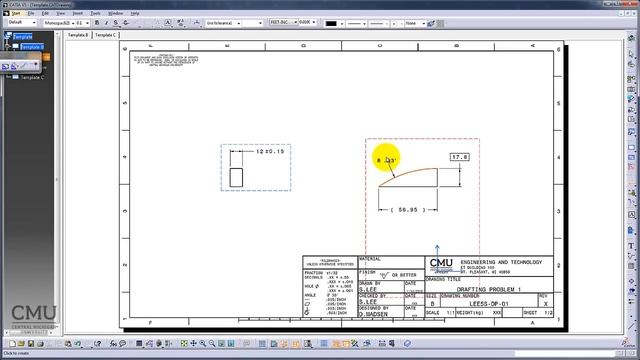Expand the Template B tree node

(7, 47)
